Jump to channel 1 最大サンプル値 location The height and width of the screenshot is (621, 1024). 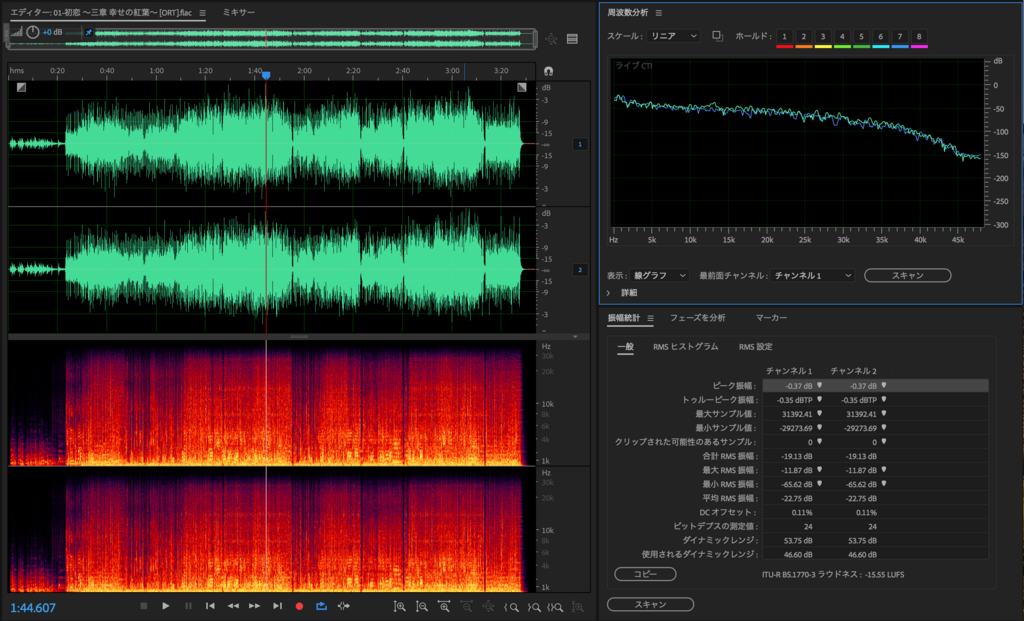pos(820,413)
